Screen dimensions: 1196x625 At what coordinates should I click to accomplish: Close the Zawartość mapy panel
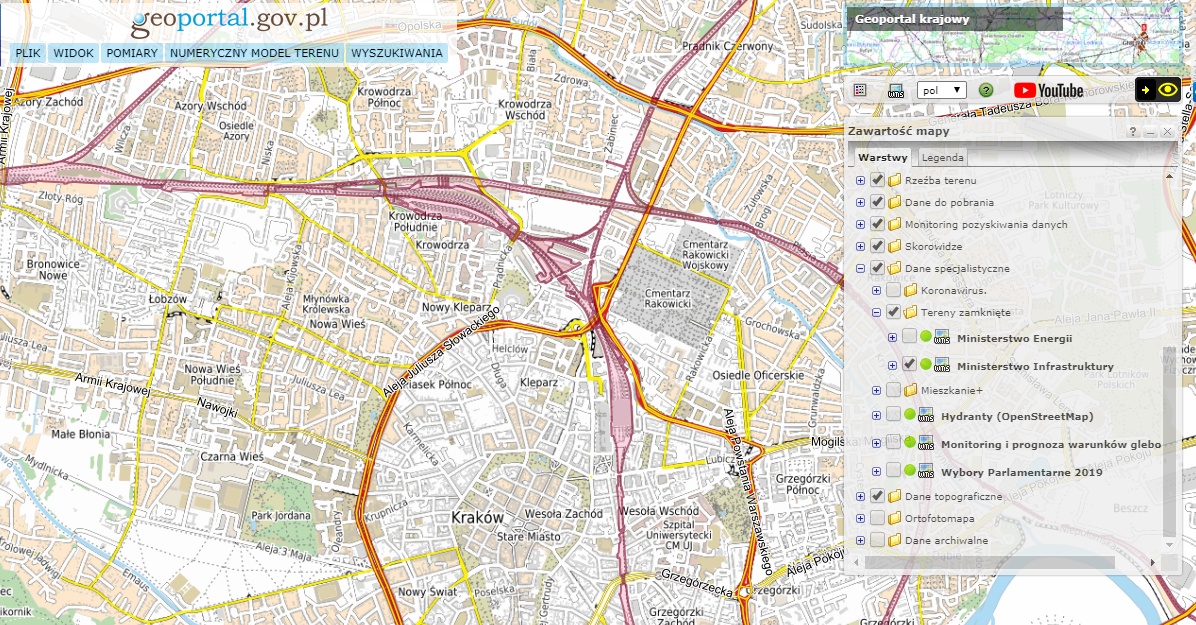(1167, 131)
